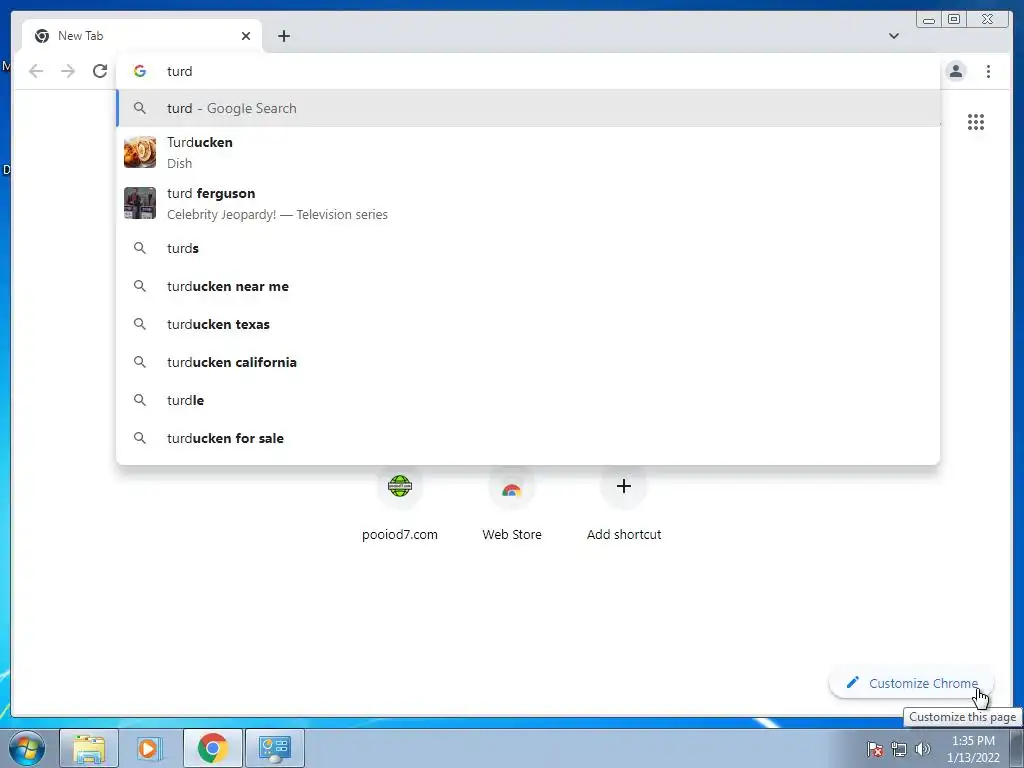Click the Customize Chrome button
Screen dimensions: 1024x768
click(912, 683)
